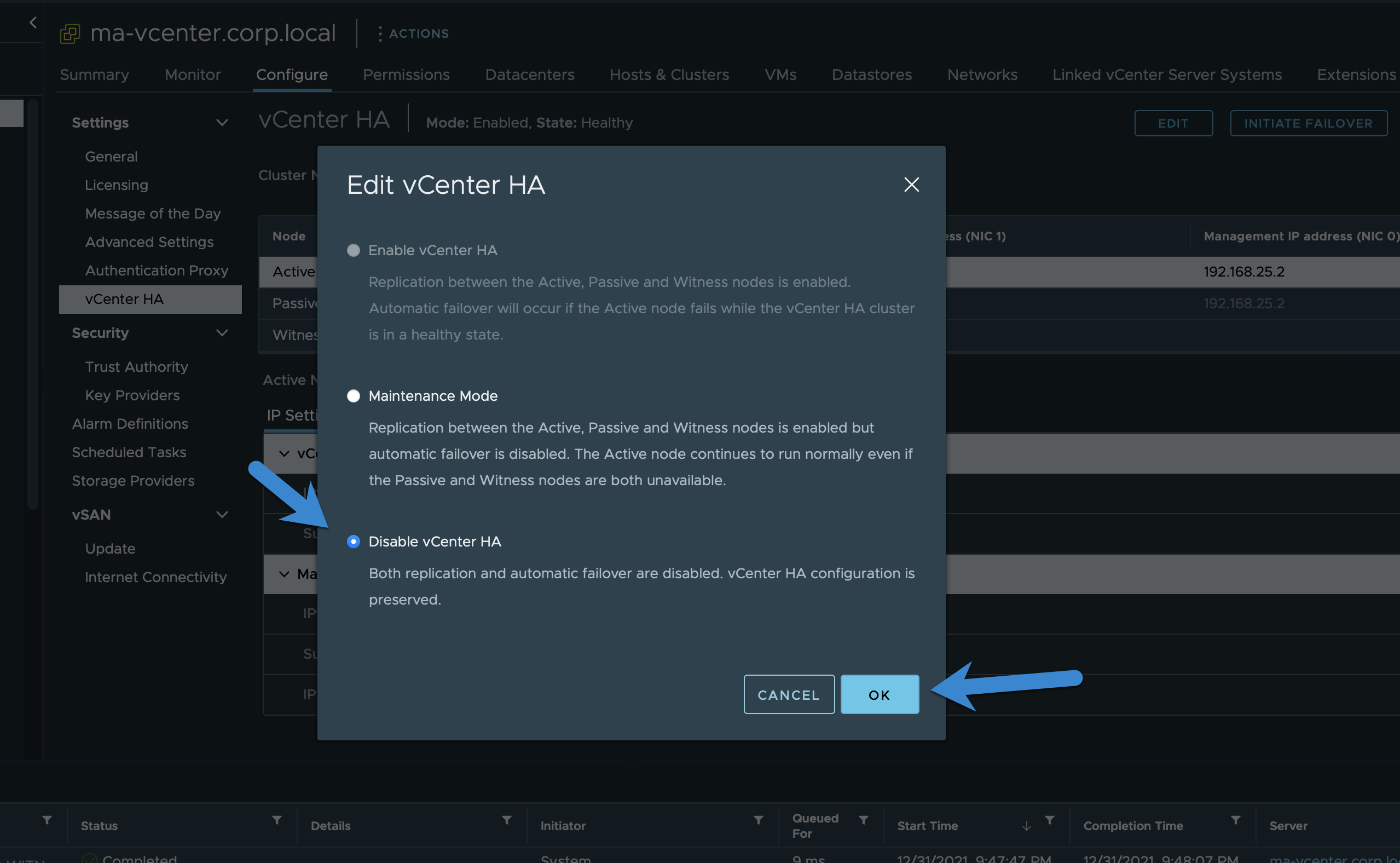This screenshot has height=863, width=1400.
Task: Filter the Queued For column
Action: coord(863,820)
